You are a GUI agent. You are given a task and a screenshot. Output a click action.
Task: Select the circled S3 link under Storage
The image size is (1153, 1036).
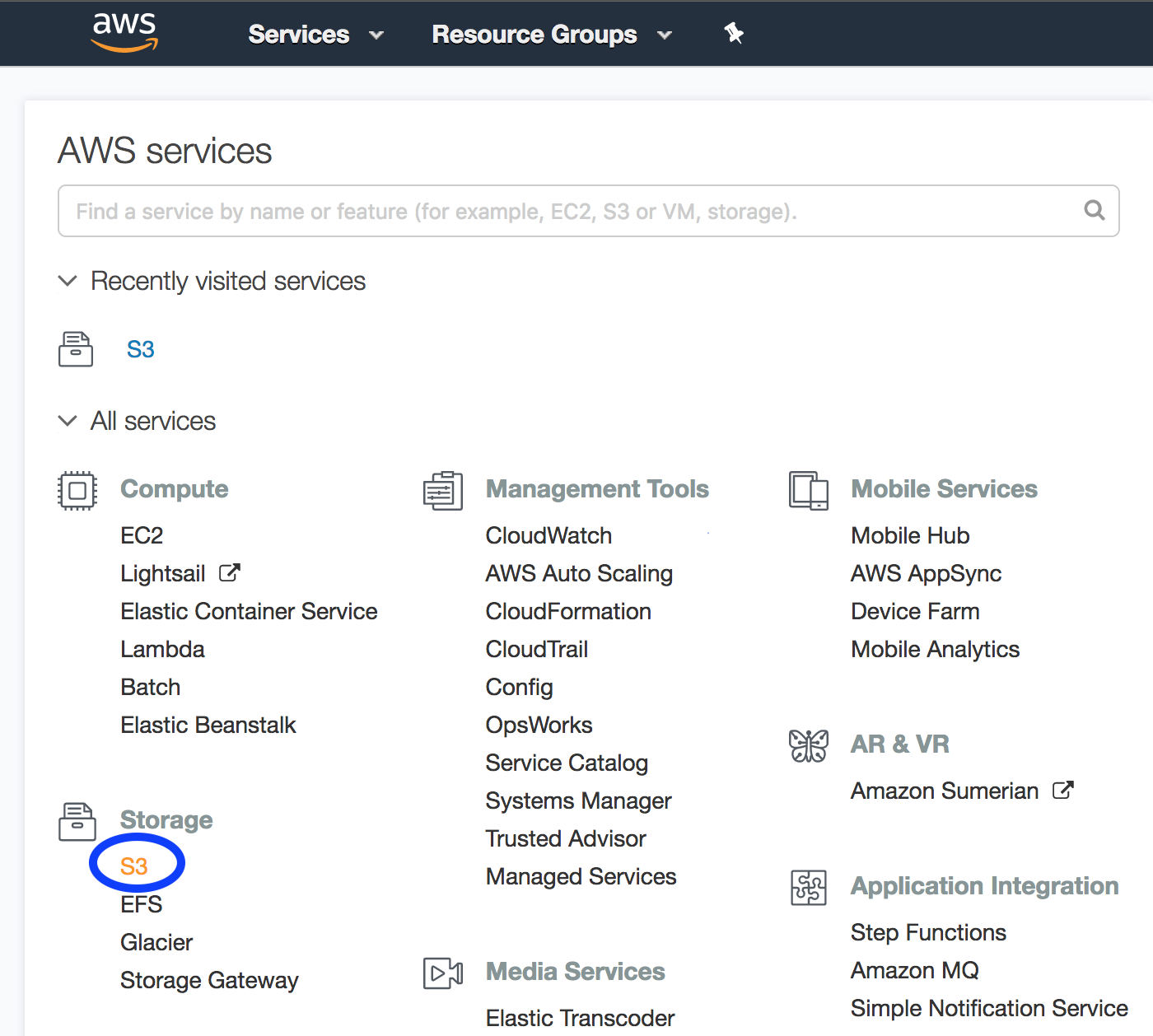coord(134,866)
